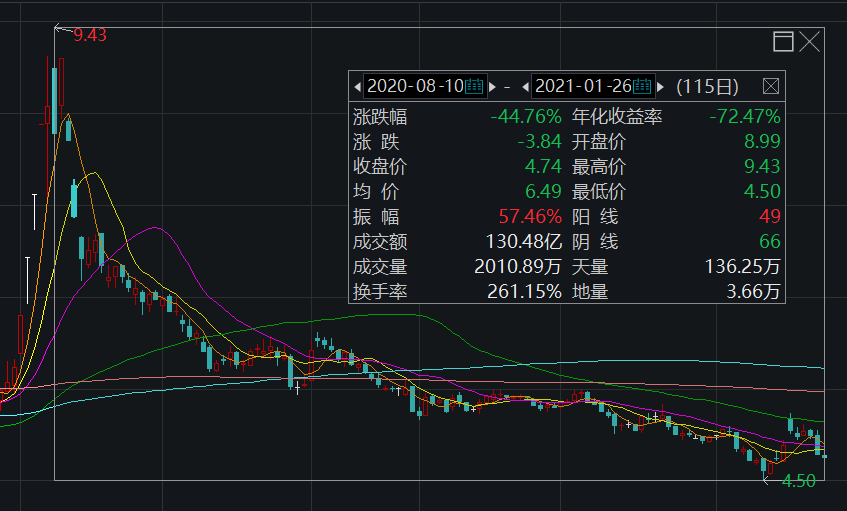Click the 成交额 130.48亿 row

pyautogui.click(x=458, y=242)
